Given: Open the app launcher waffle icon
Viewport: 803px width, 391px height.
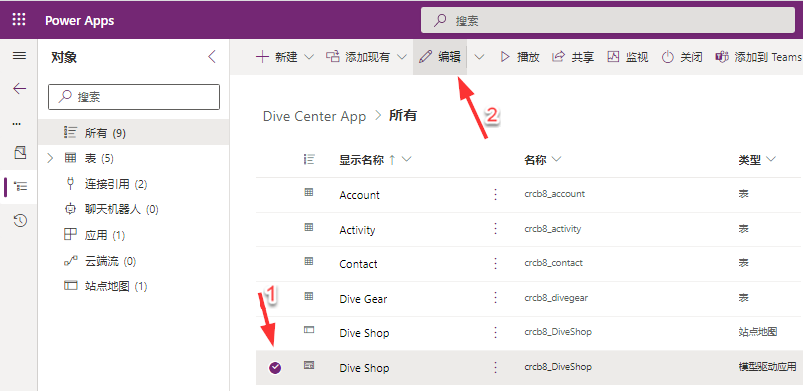Looking at the screenshot, I should tap(18, 20).
